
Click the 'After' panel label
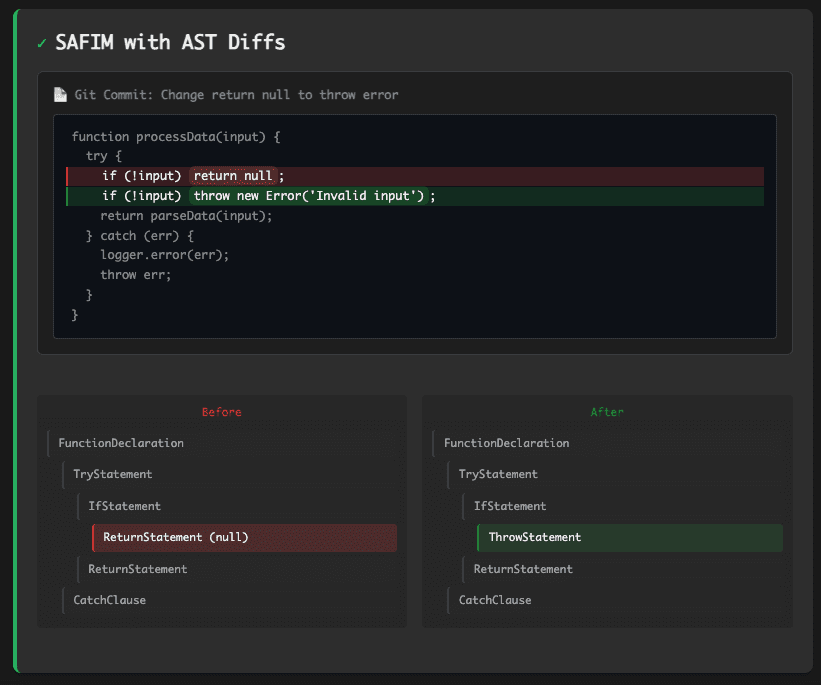pyautogui.click(x=607, y=411)
